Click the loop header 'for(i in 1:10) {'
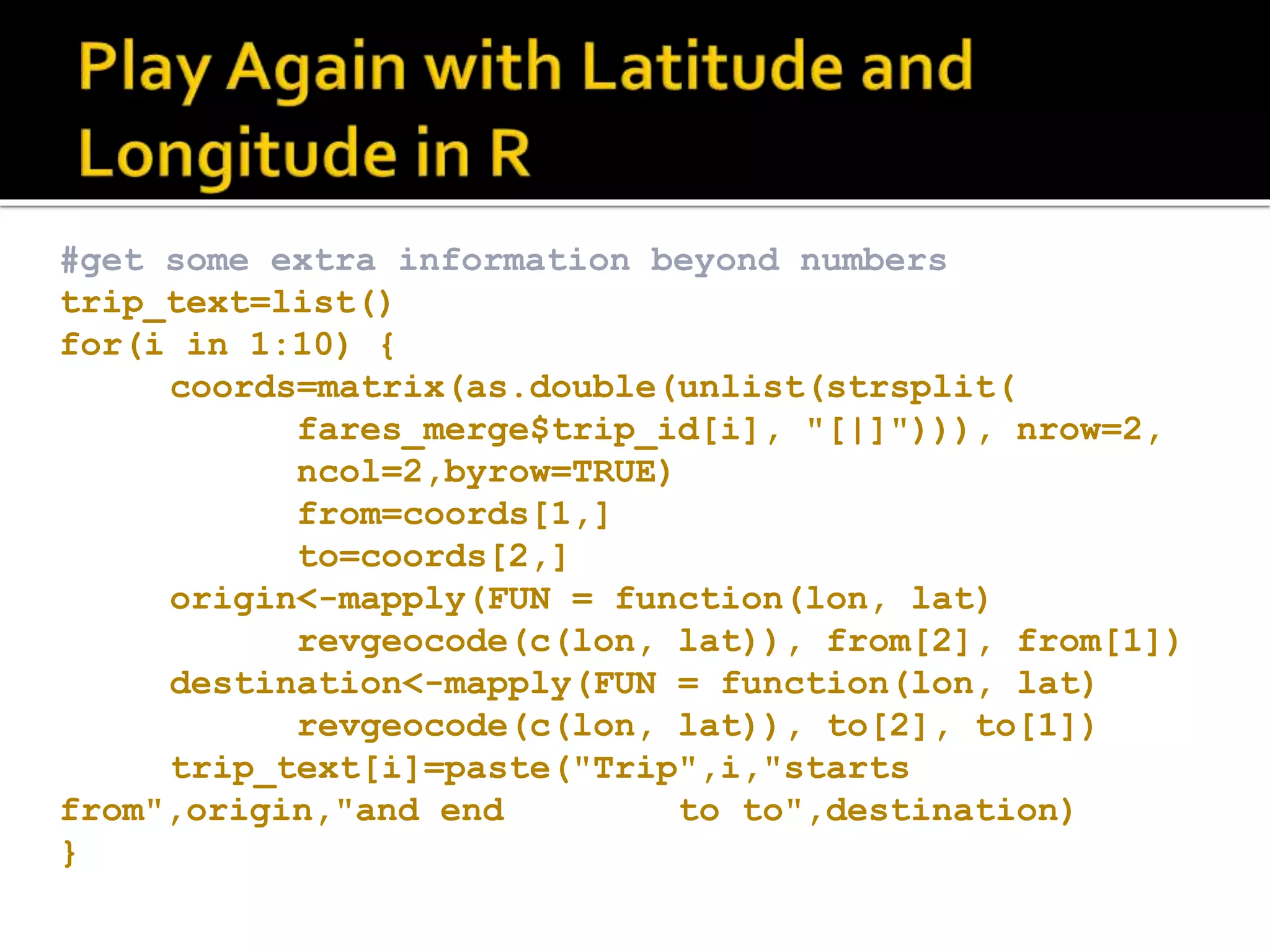The width and height of the screenshot is (1270, 952). point(227,345)
